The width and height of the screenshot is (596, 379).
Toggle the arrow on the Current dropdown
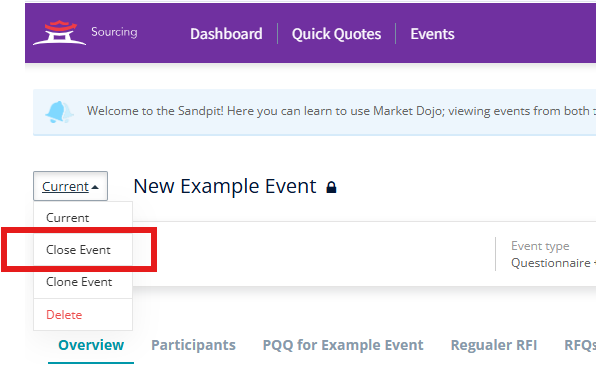point(95,187)
